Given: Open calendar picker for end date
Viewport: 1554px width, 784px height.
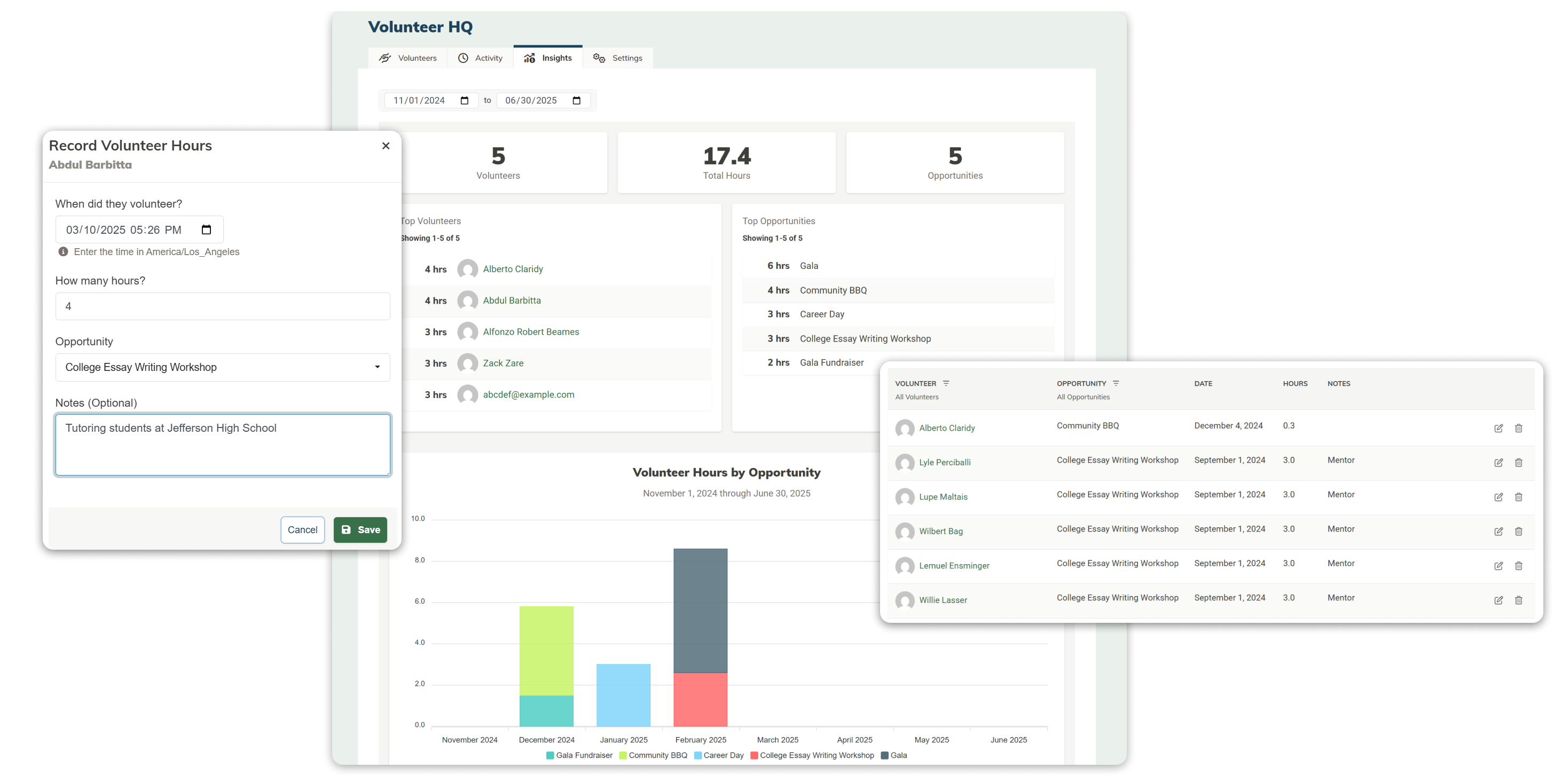Looking at the screenshot, I should 576,101.
